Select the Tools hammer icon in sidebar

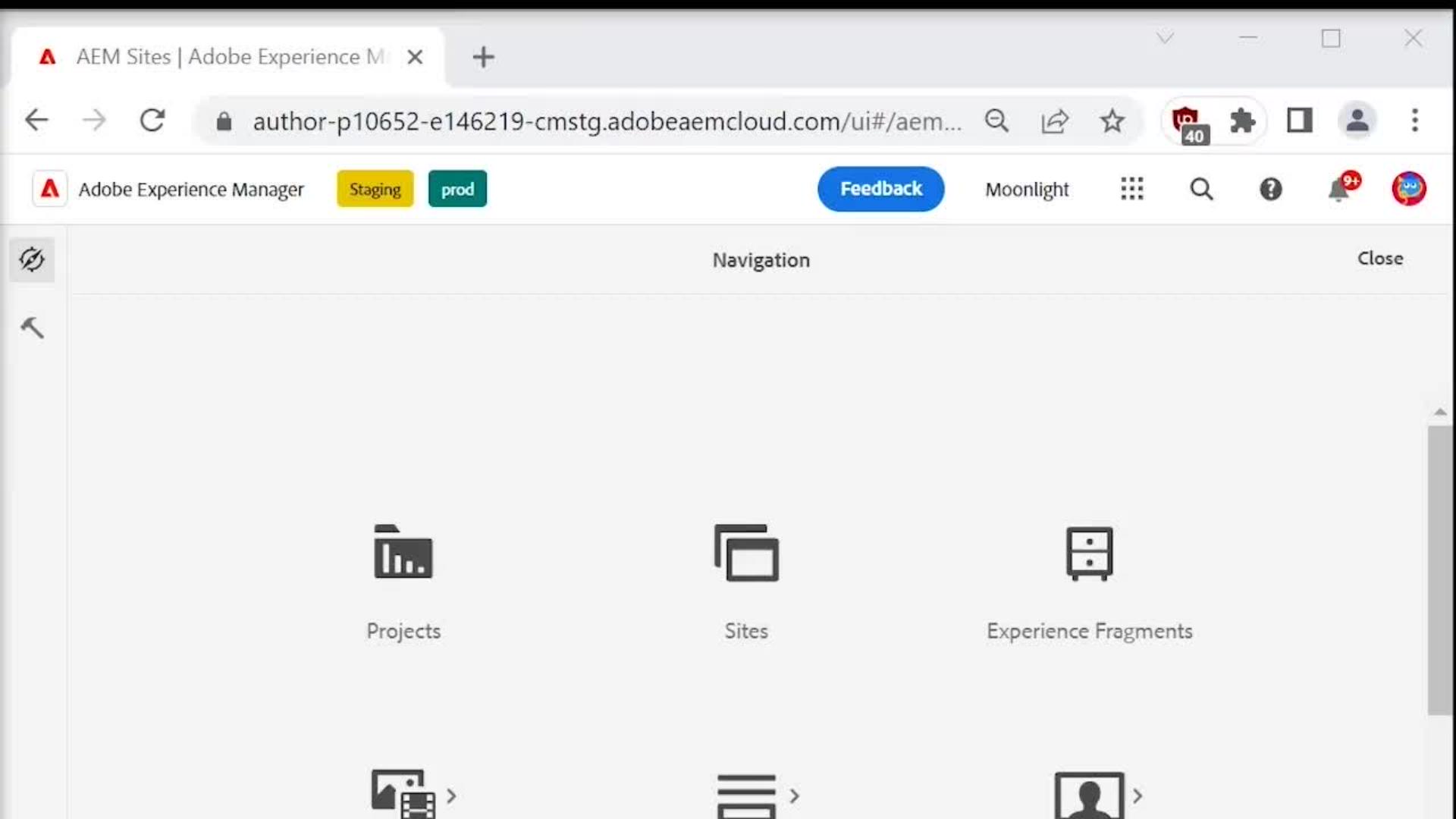[x=32, y=328]
